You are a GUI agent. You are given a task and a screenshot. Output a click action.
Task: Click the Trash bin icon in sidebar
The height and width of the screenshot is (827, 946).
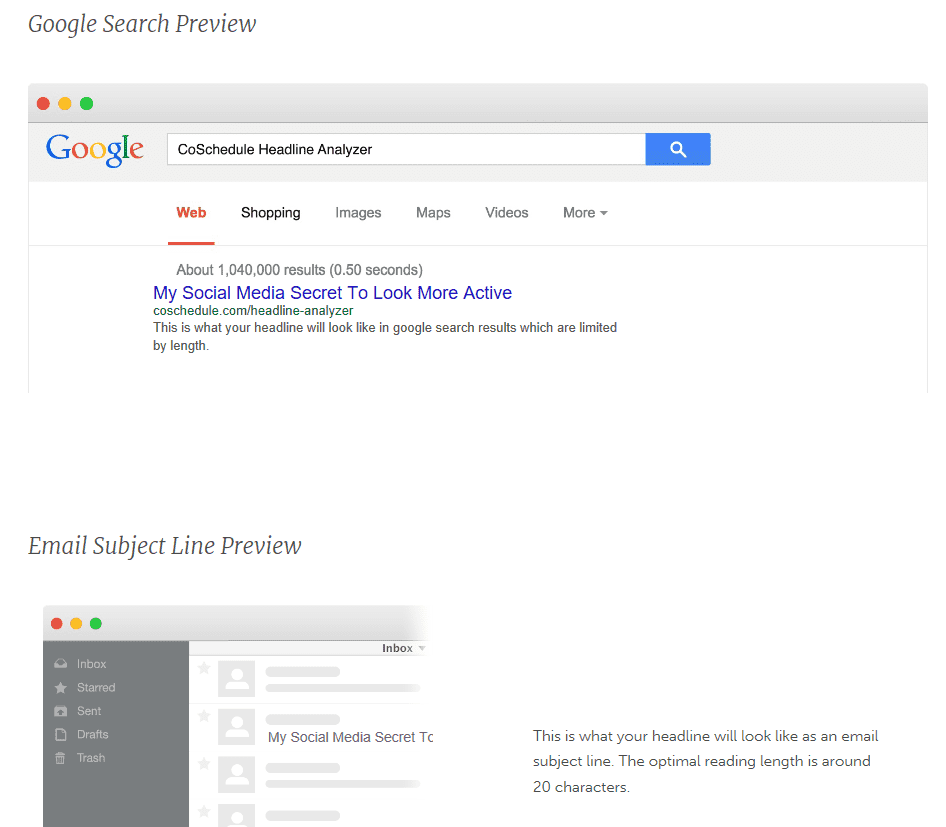coord(60,758)
